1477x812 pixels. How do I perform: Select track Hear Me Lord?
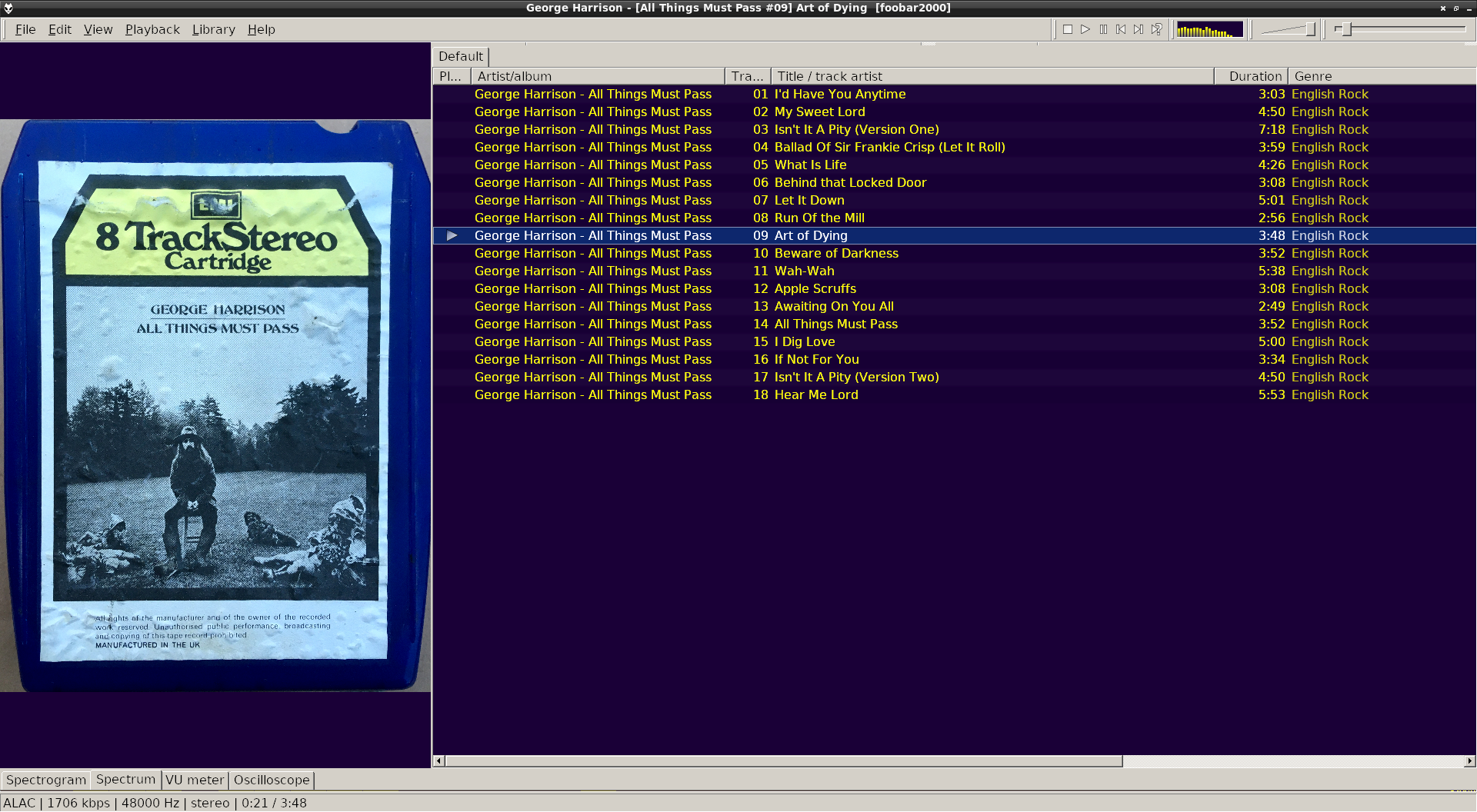(954, 394)
